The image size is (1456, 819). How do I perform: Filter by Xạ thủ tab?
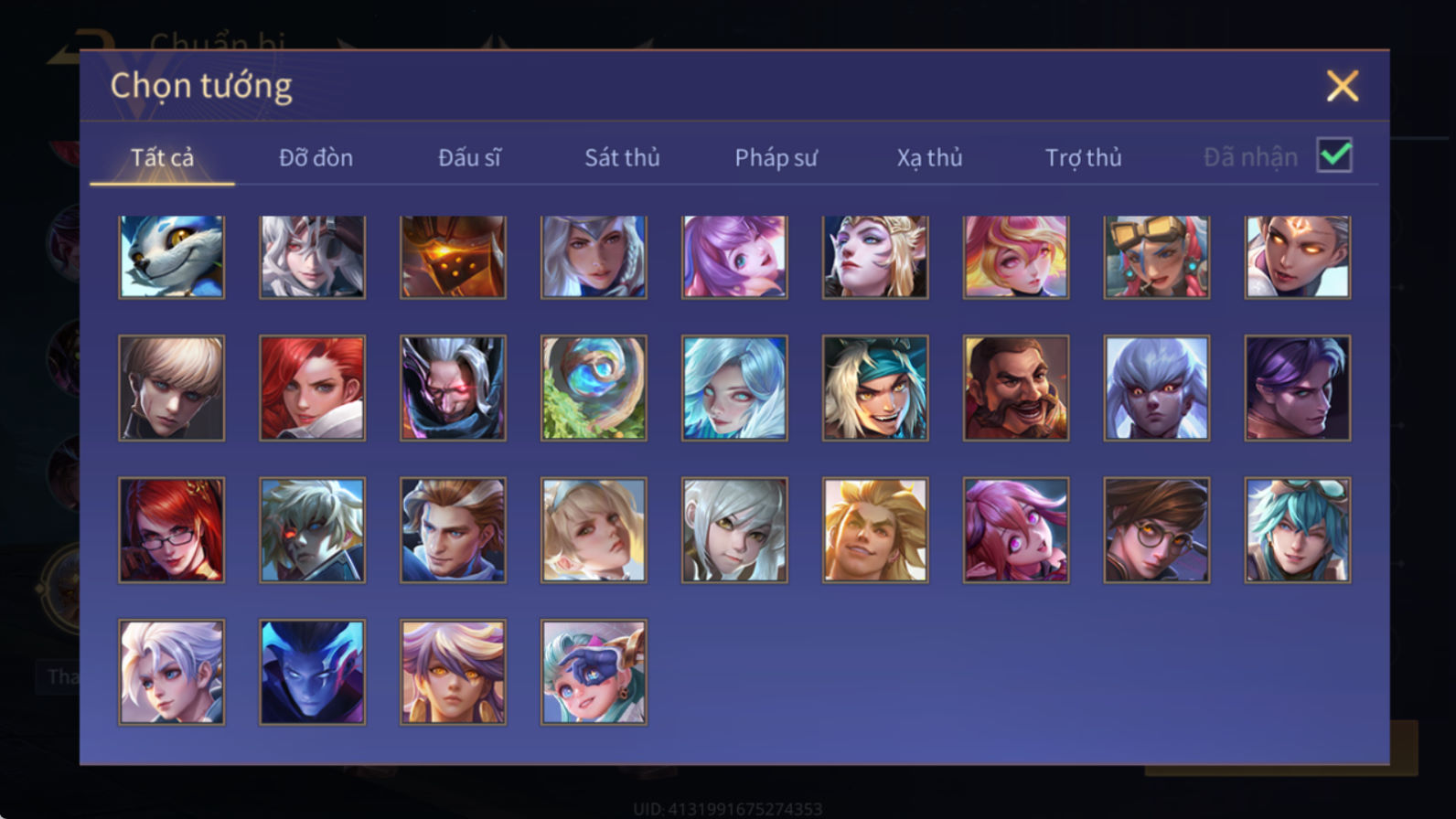[x=929, y=157]
